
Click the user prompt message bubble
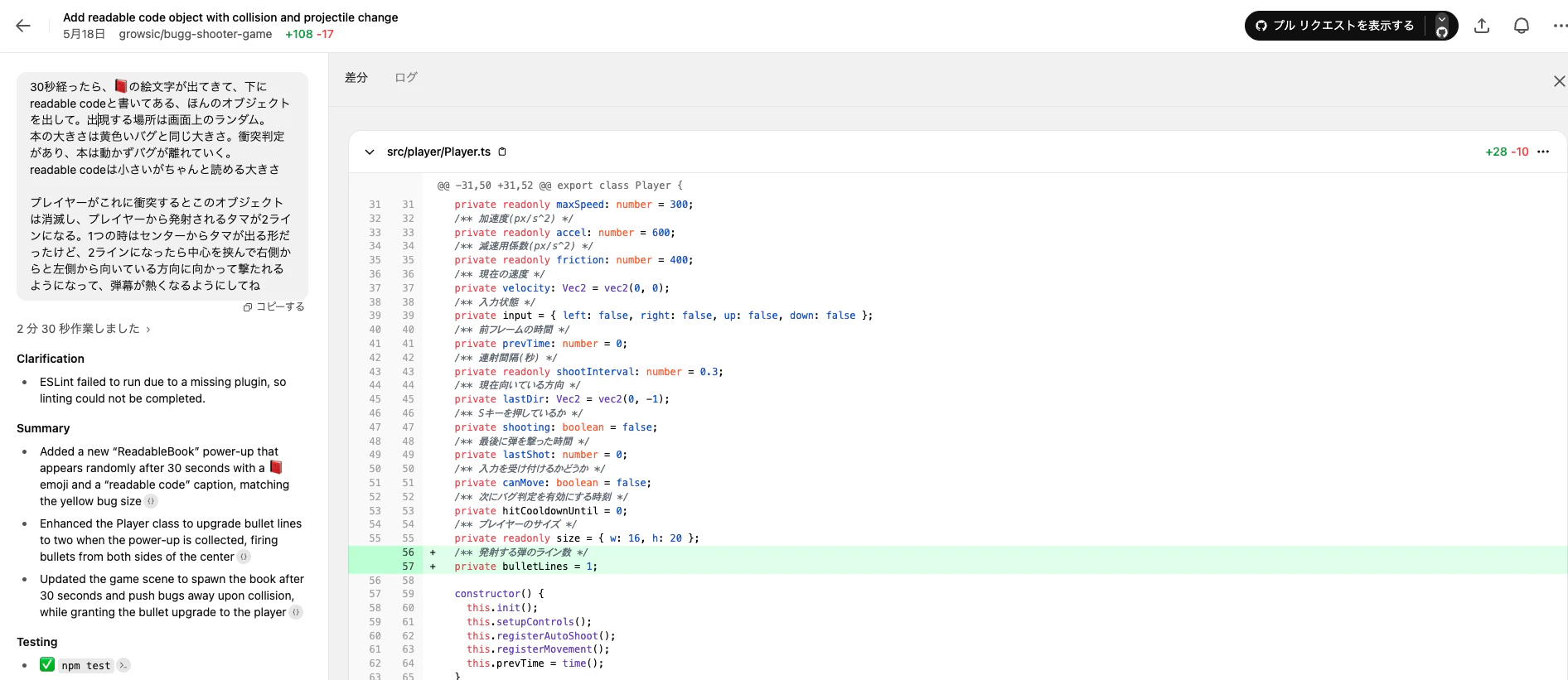(162, 186)
